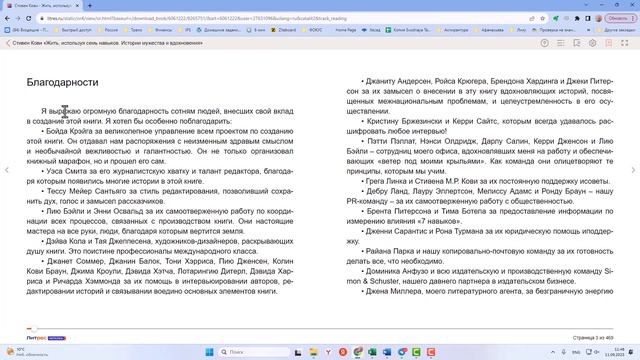This screenshot has width=640, height=360.
Task: Click the reading progress slider handle
Action: (x=34, y=329)
